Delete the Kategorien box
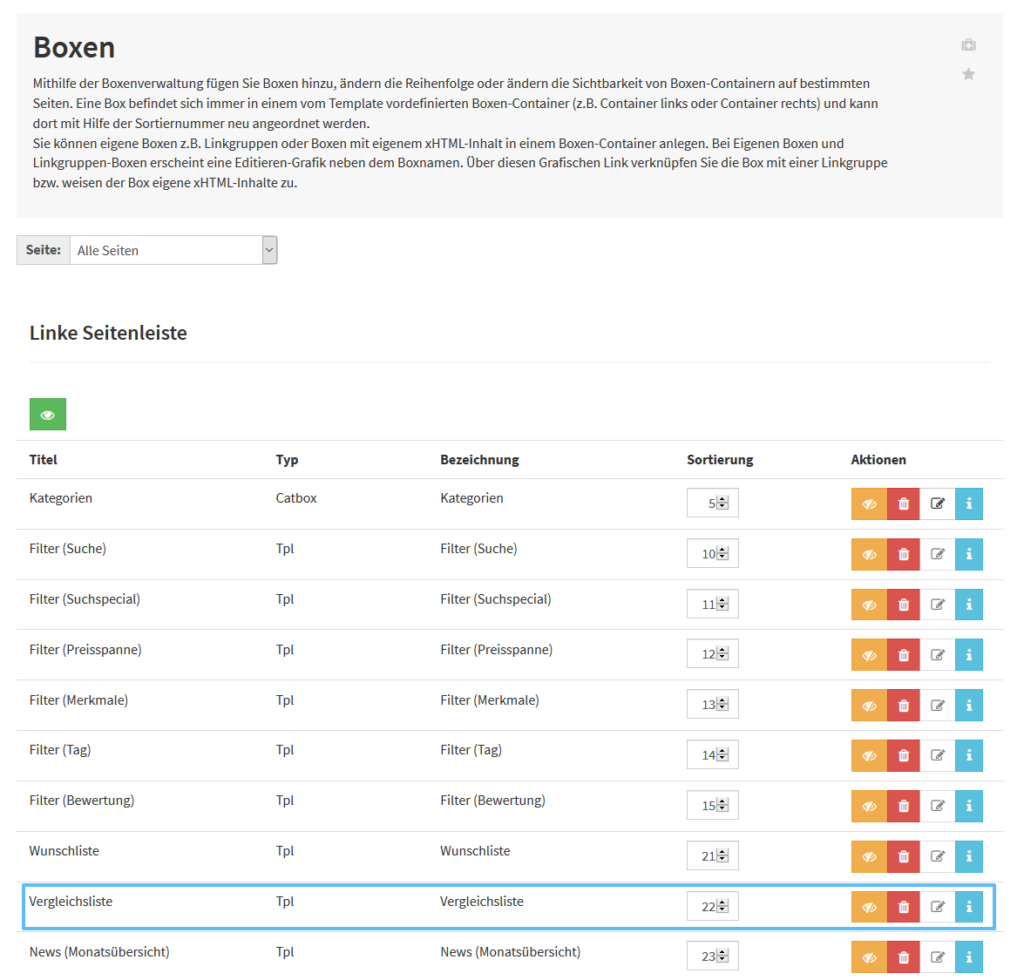1024x980 pixels. click(x=903, y=504)
